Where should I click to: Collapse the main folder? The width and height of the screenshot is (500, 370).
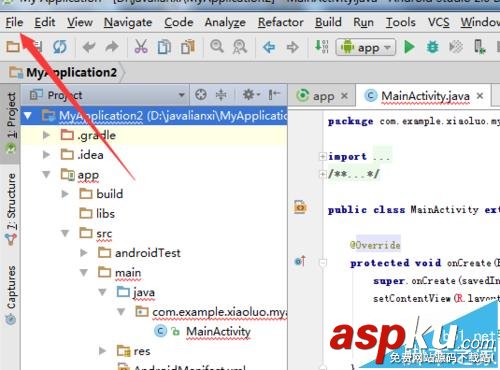tap(84, 273)
